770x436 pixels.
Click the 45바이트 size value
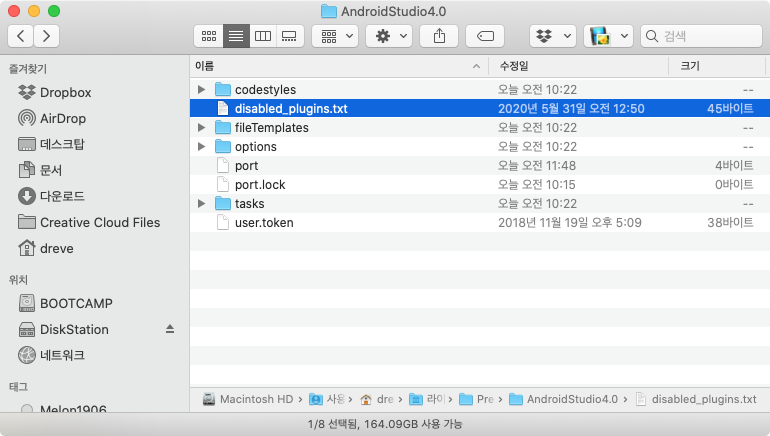(x=730, y=109)
